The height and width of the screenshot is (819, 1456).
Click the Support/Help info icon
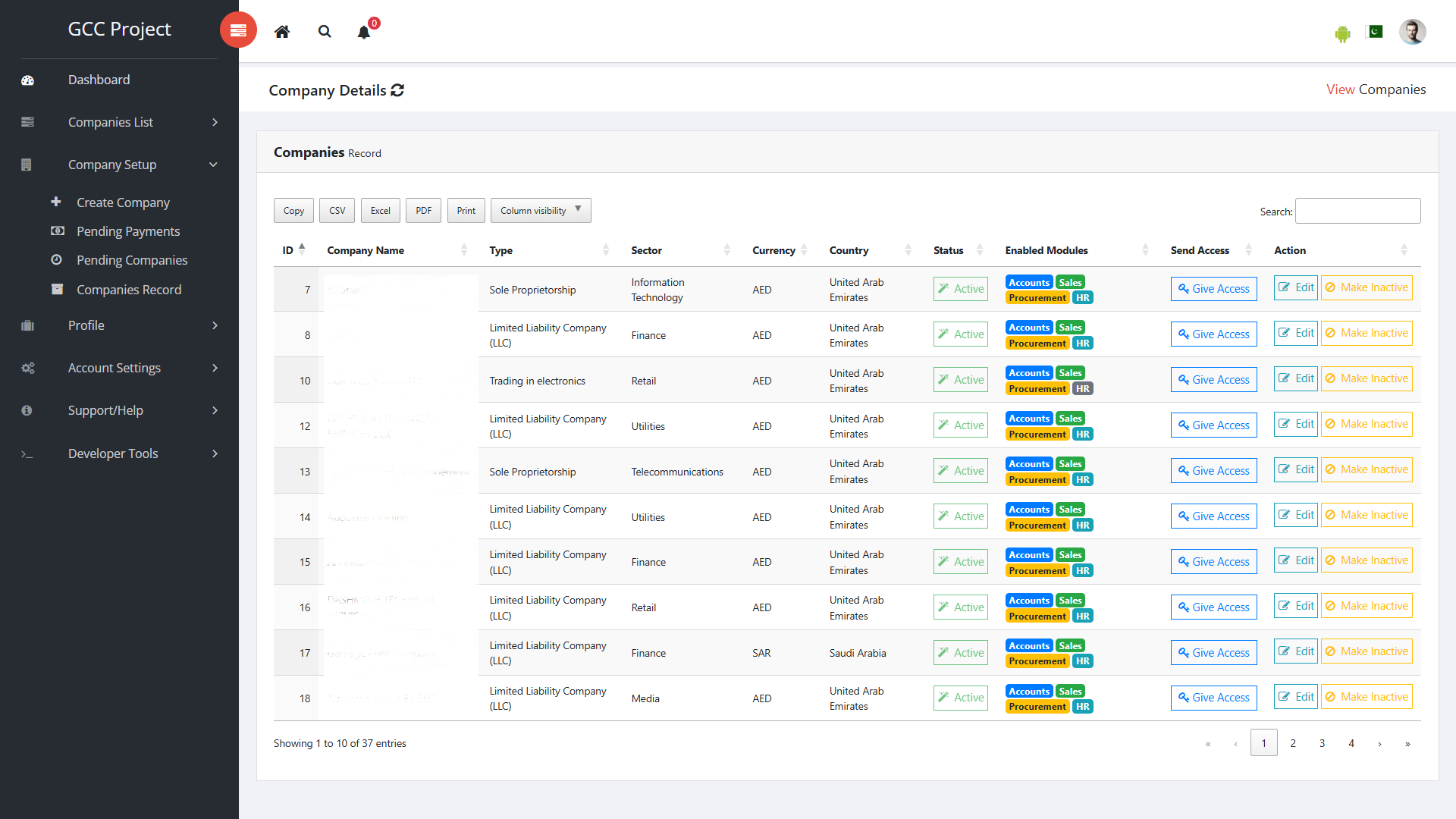tap(27, 410)
